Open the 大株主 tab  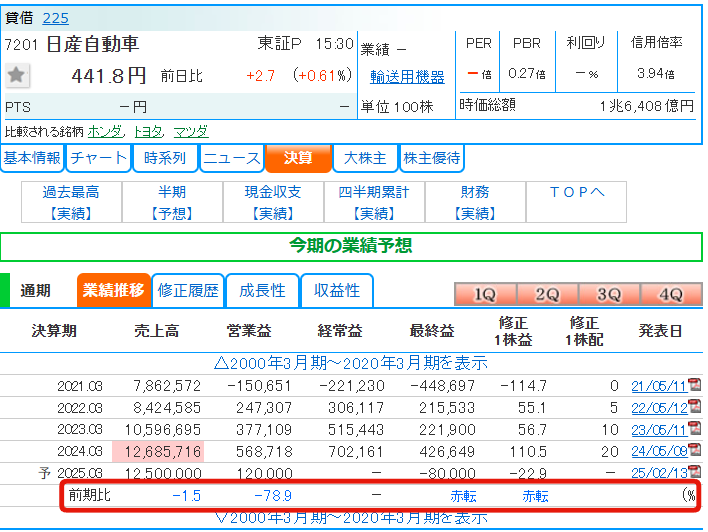365,158
